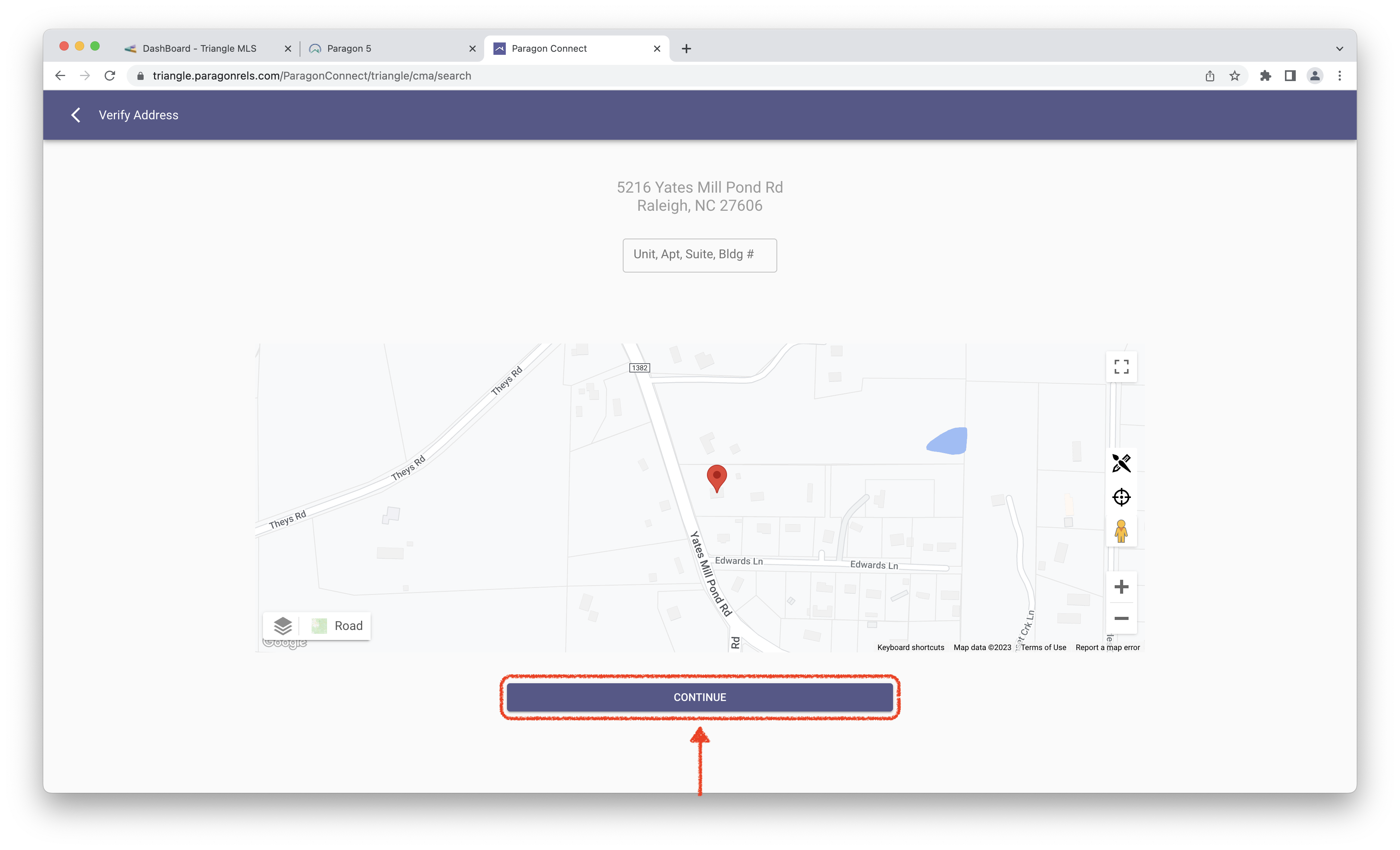Open a new browser tab

(x=686, y=49)
